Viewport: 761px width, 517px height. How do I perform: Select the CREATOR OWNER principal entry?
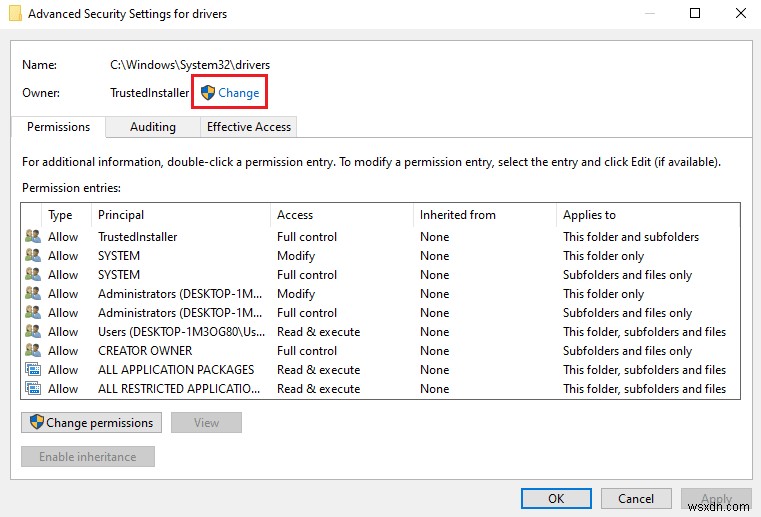tap(380, 350)
